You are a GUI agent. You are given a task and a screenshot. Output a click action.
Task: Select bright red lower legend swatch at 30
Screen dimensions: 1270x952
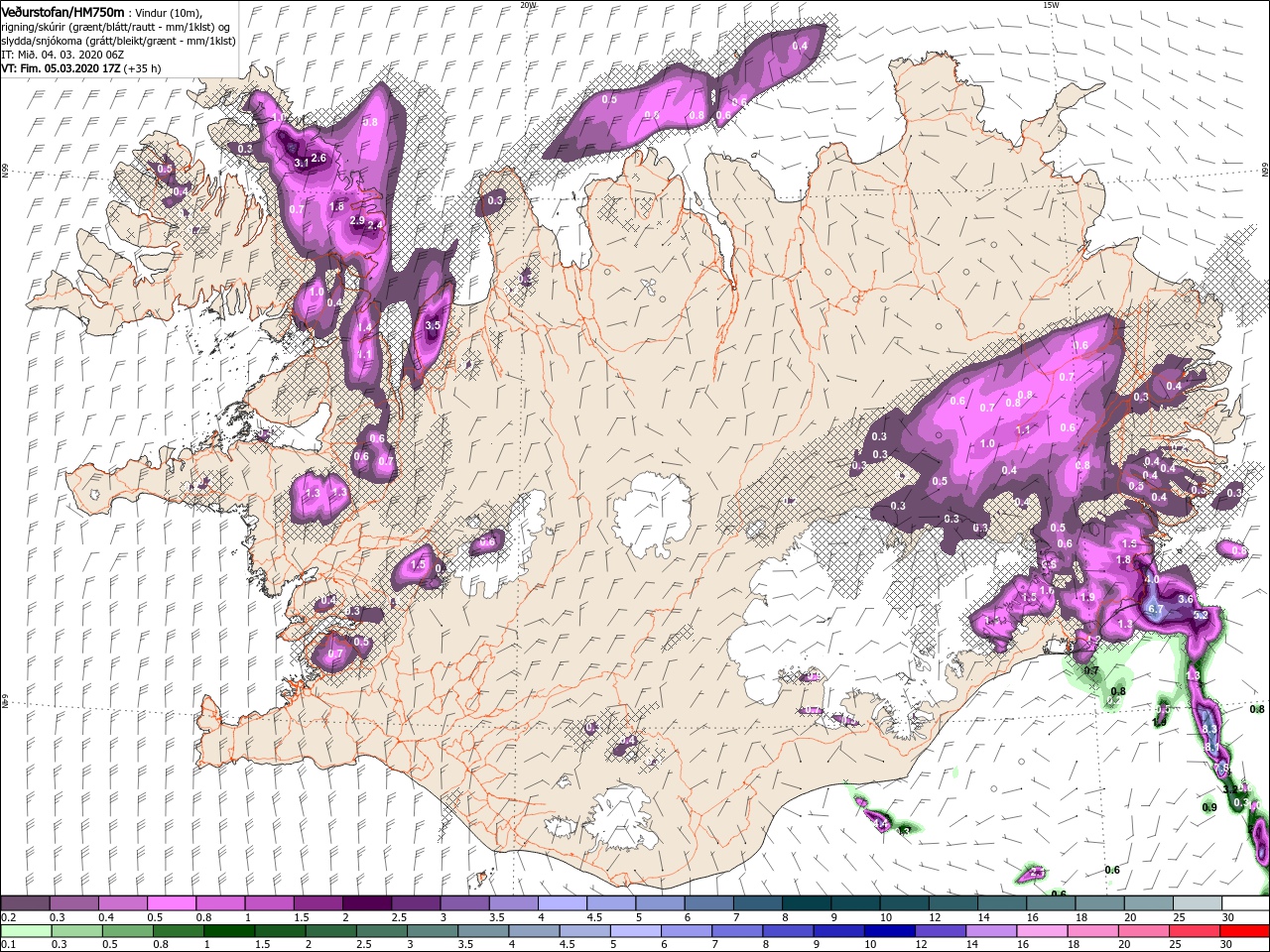[1245, 930]
